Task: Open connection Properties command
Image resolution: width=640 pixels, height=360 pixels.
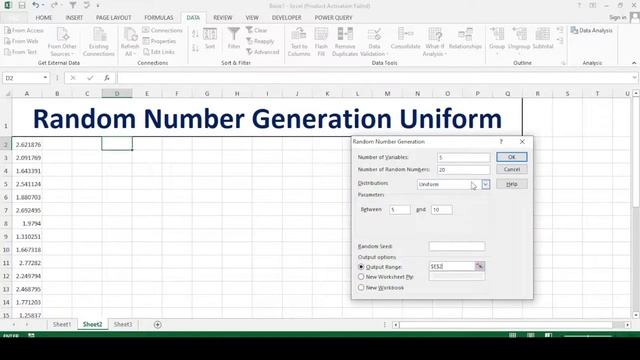Action: [x=159, y=41]
